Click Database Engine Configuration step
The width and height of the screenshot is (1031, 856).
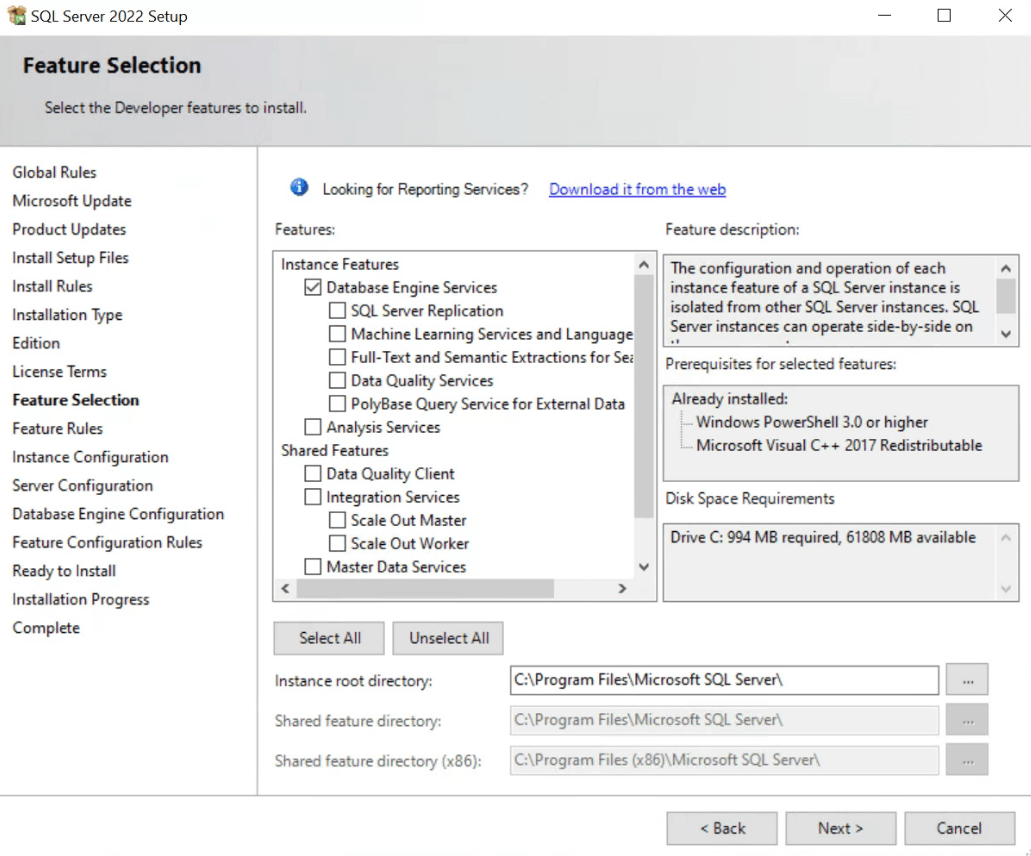coord(118,514)
